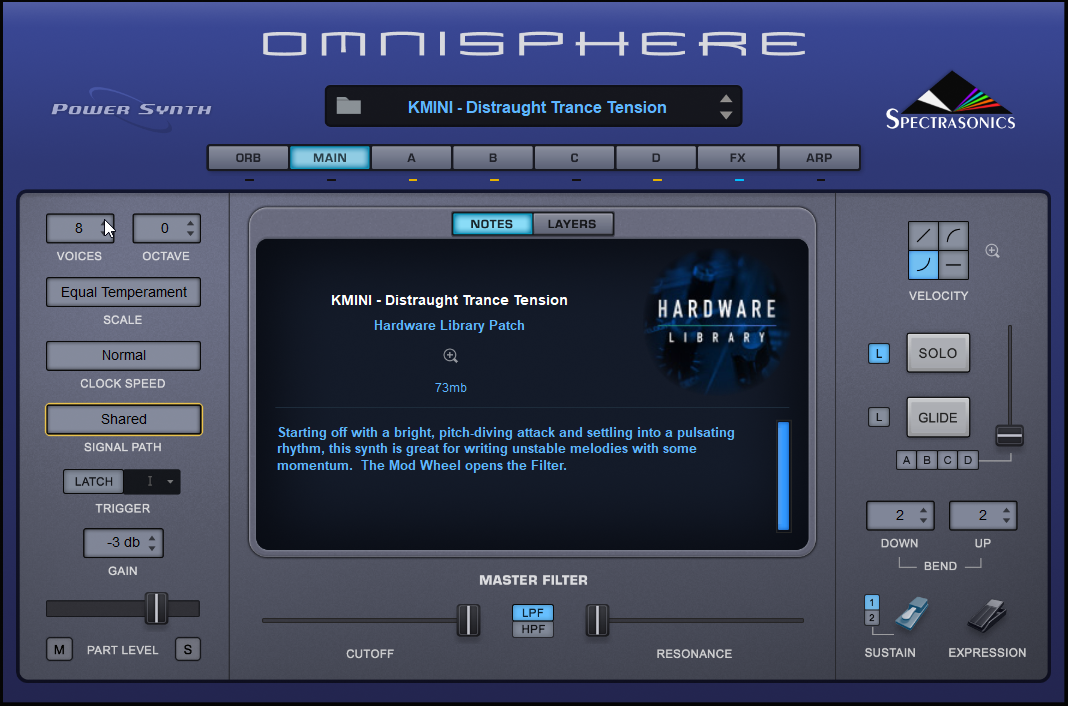Mute the part with the M button
Screen dimensions: 1068x706
(x=59, y=649)
